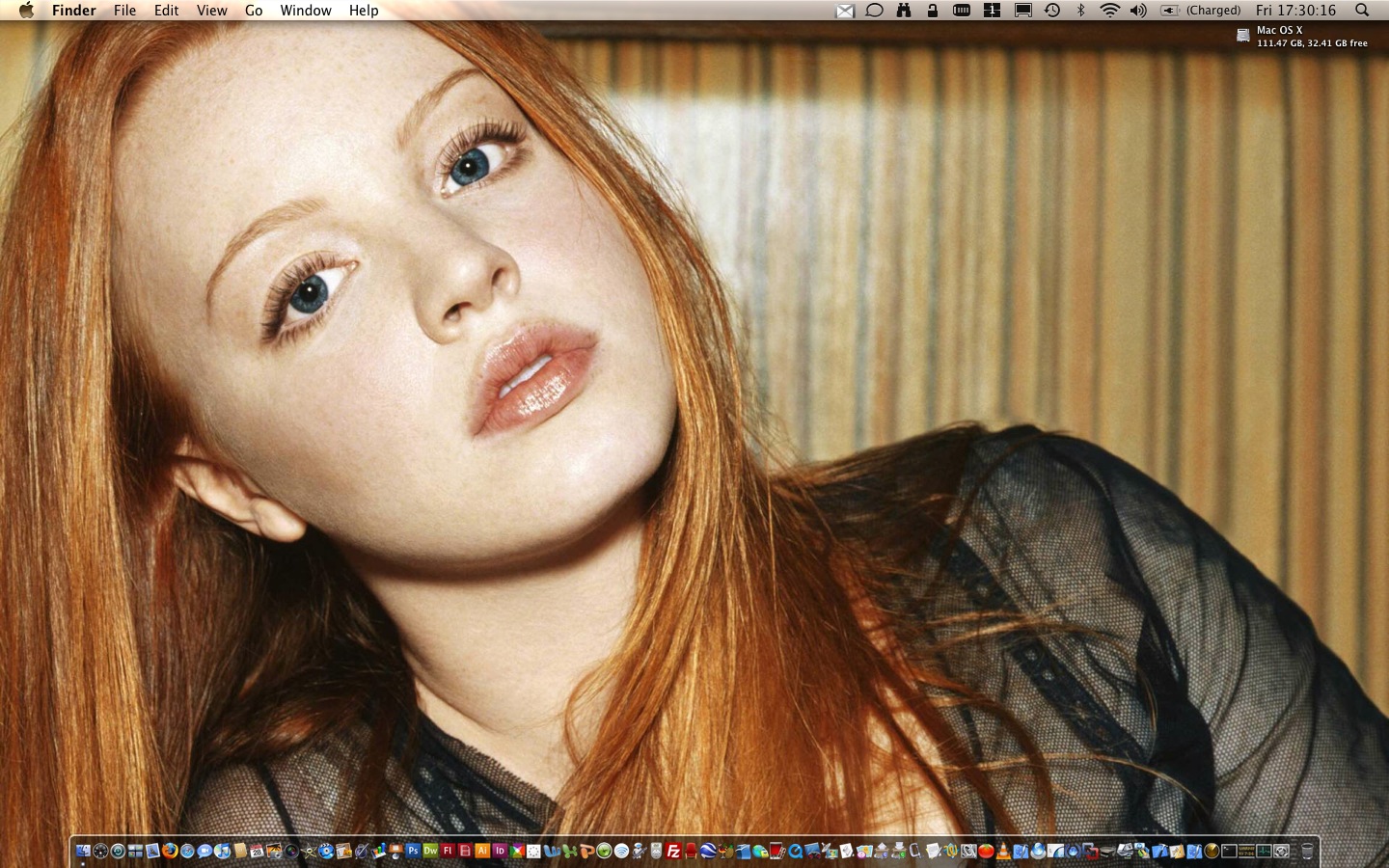Open Photoshop from the dock

[x=413, y=851]
